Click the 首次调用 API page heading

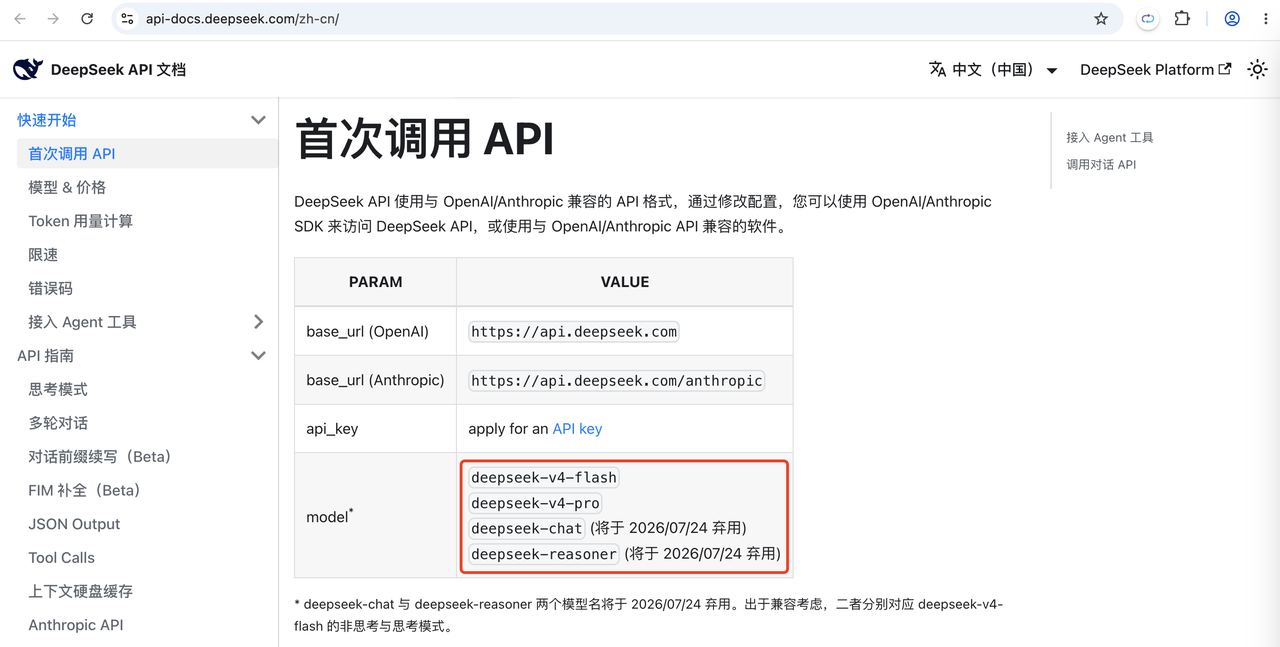coord(424,139)
